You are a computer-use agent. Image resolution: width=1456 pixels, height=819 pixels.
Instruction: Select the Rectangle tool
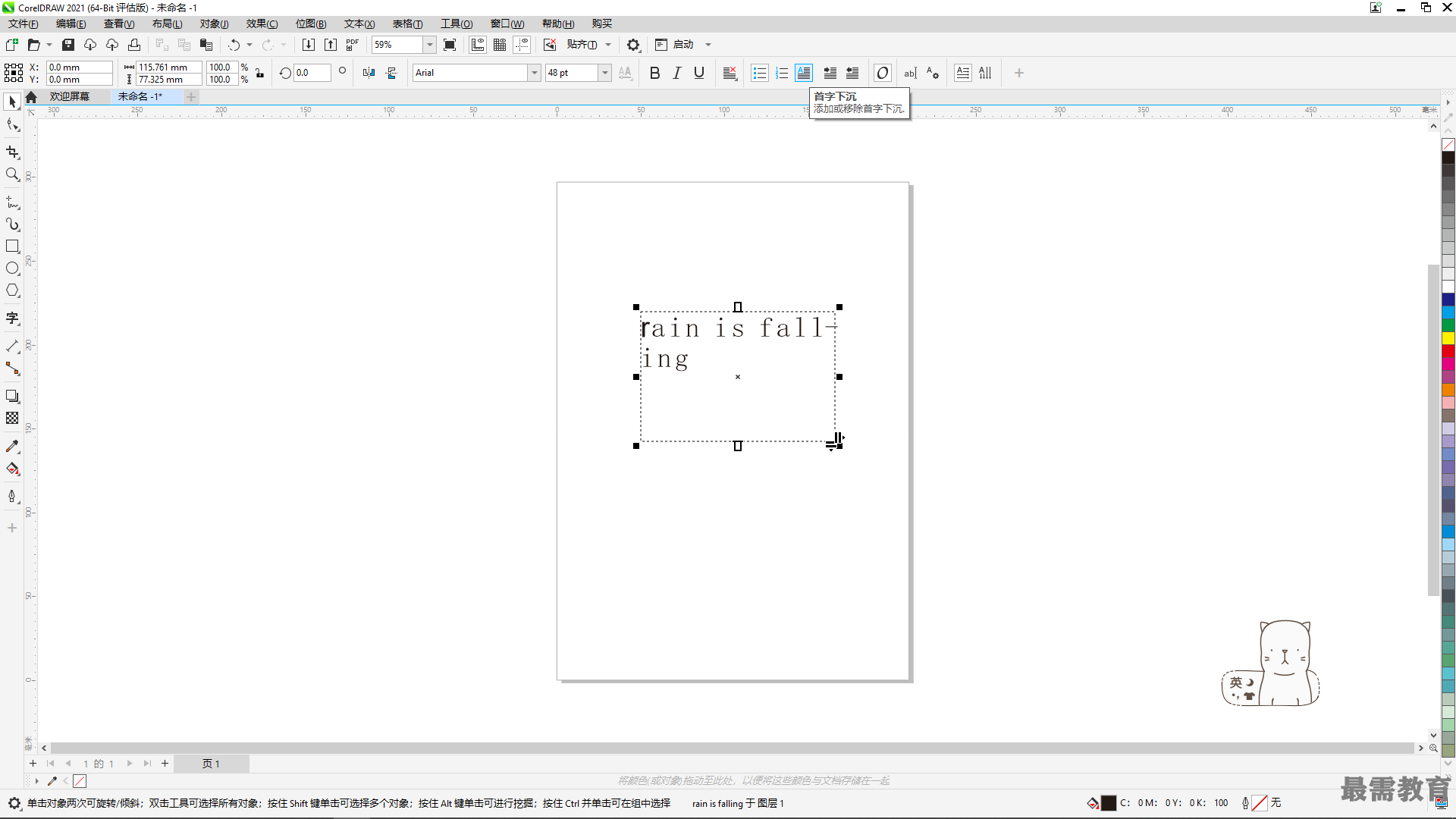pyautogui.click(x=12, y=246)
